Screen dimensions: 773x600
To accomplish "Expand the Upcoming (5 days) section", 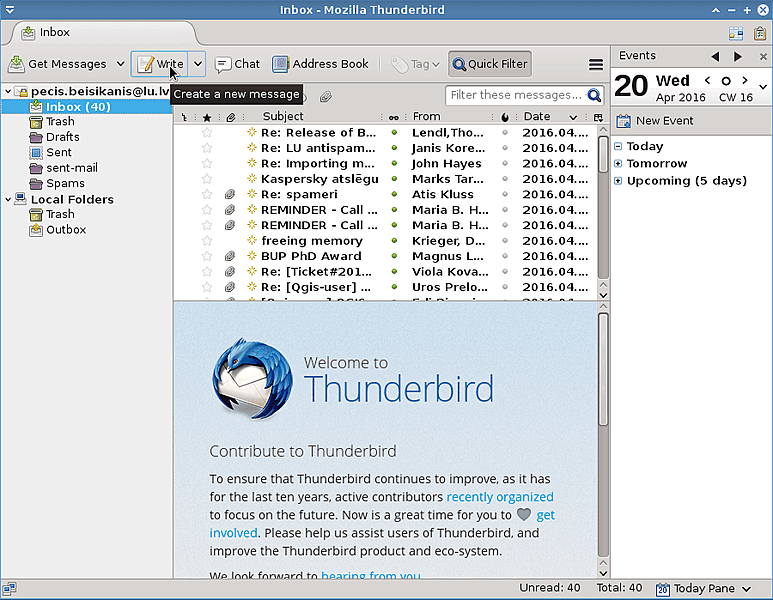I will tap(618, 181).
